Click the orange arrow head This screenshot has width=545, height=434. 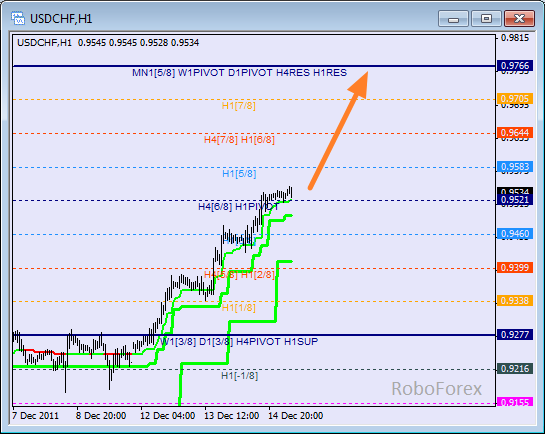359,84
